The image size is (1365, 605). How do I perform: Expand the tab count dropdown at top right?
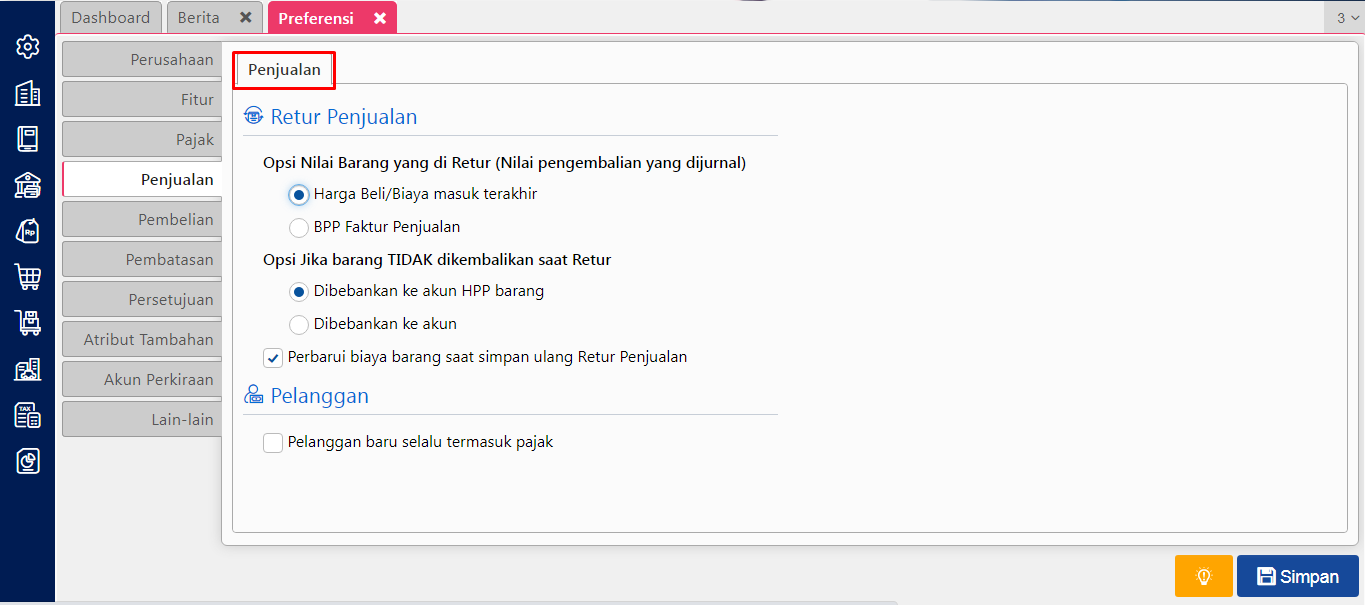pyautogui.click(x=1346, y=17)
